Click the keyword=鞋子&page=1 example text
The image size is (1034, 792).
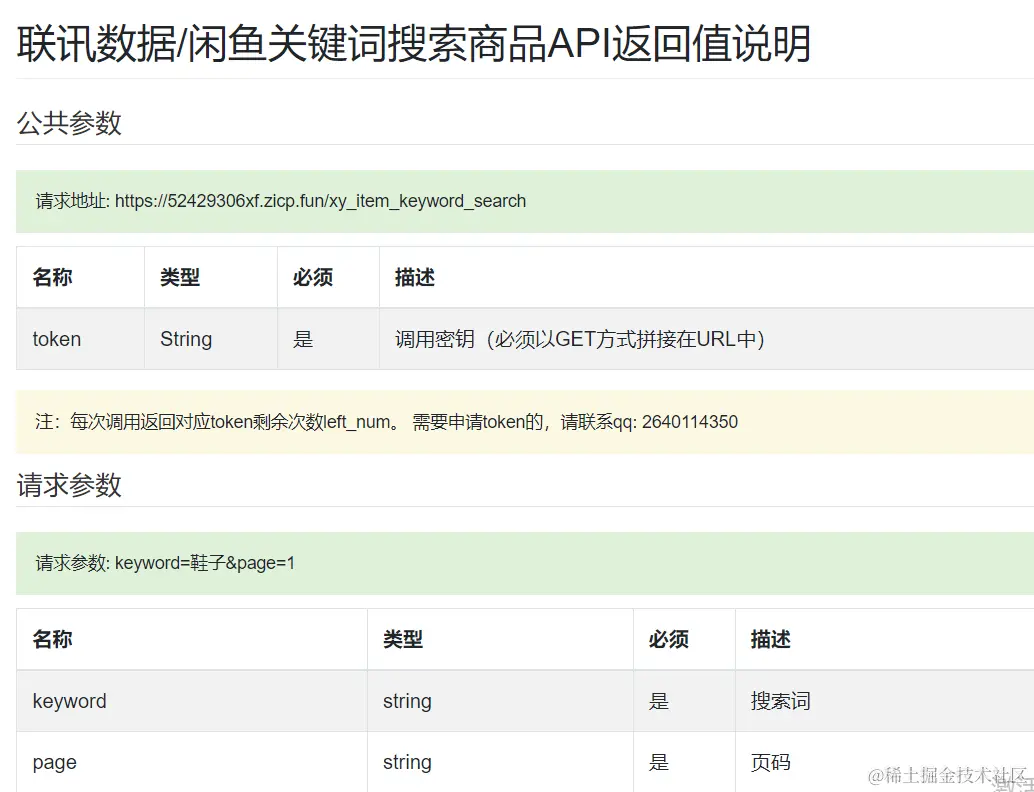[204, 563]
